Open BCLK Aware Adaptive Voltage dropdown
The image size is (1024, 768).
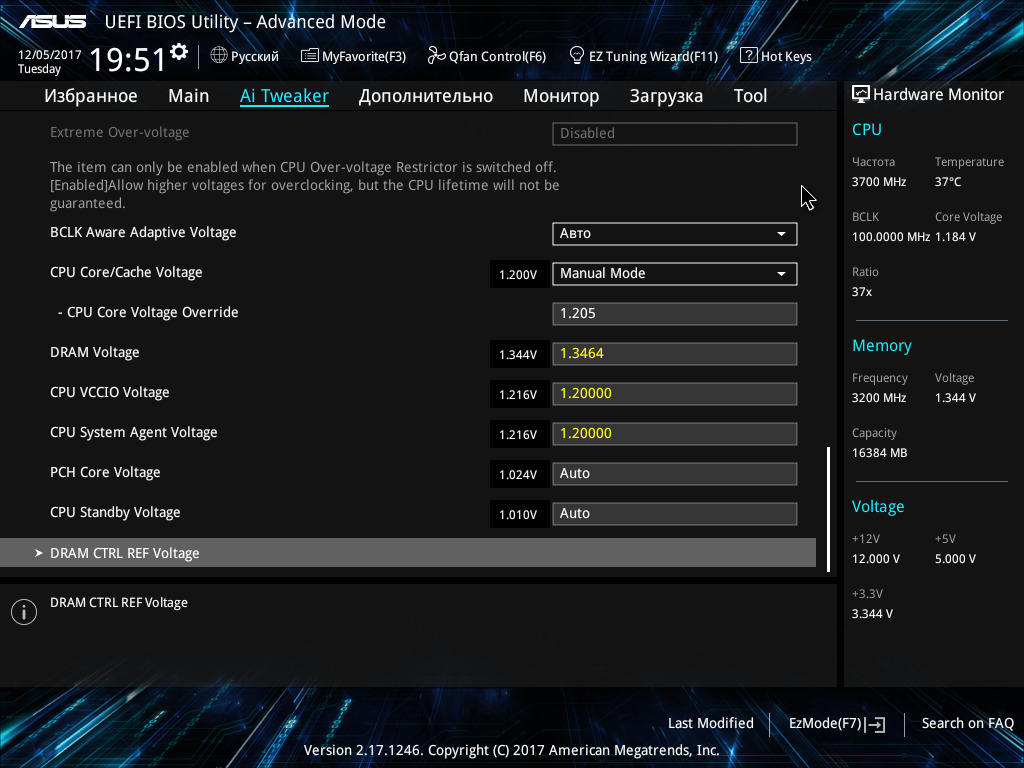(675, 234)
